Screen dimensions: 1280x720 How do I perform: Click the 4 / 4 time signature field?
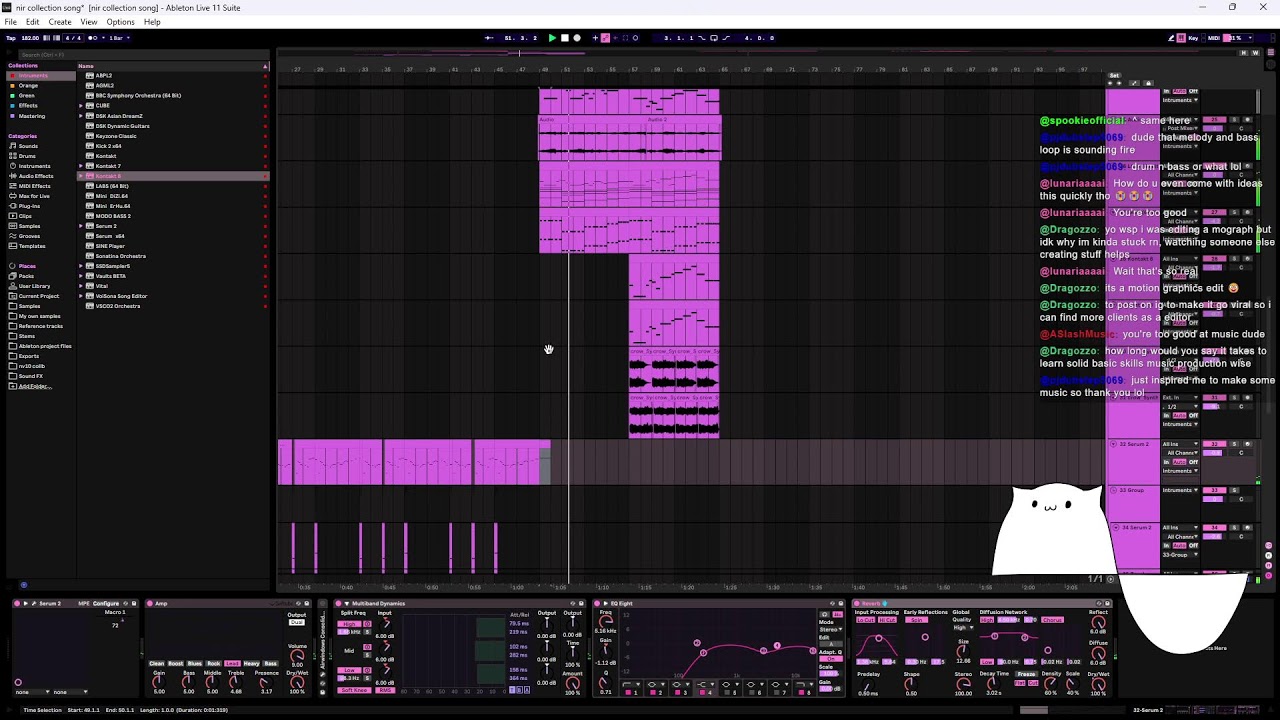tap(73, 38)
